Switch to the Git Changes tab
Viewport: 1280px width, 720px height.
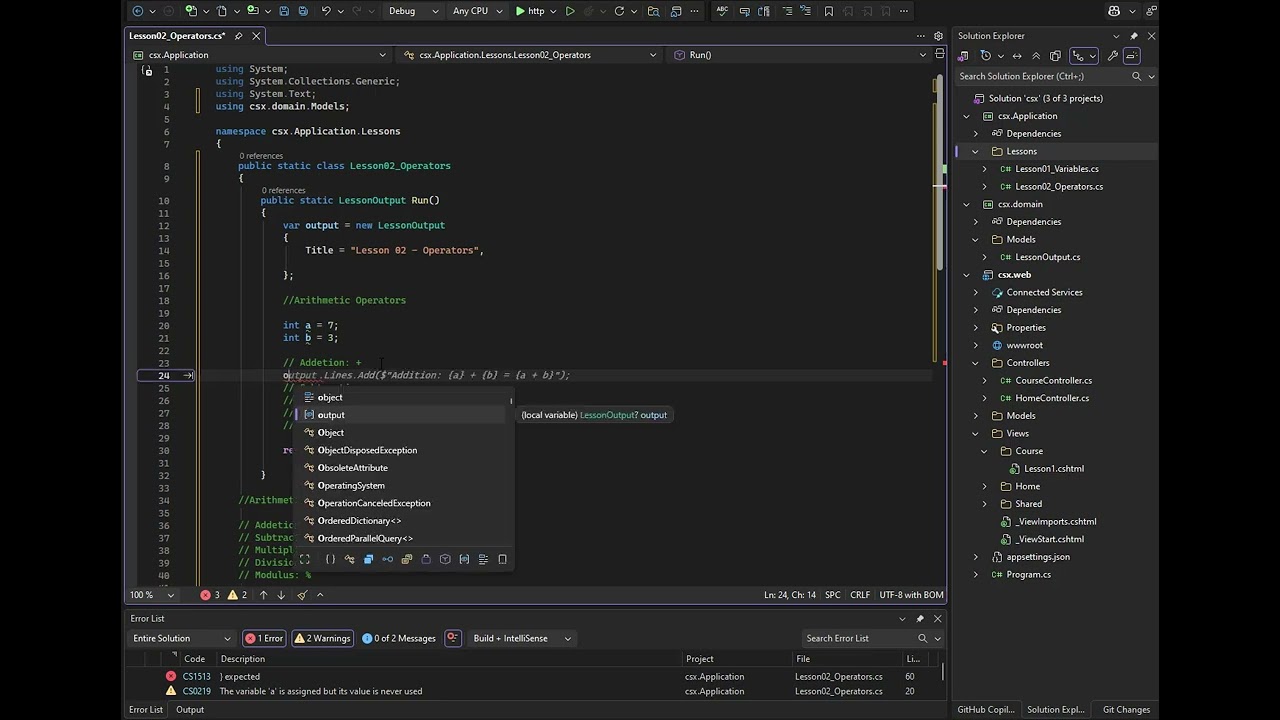click(1126, 710)
